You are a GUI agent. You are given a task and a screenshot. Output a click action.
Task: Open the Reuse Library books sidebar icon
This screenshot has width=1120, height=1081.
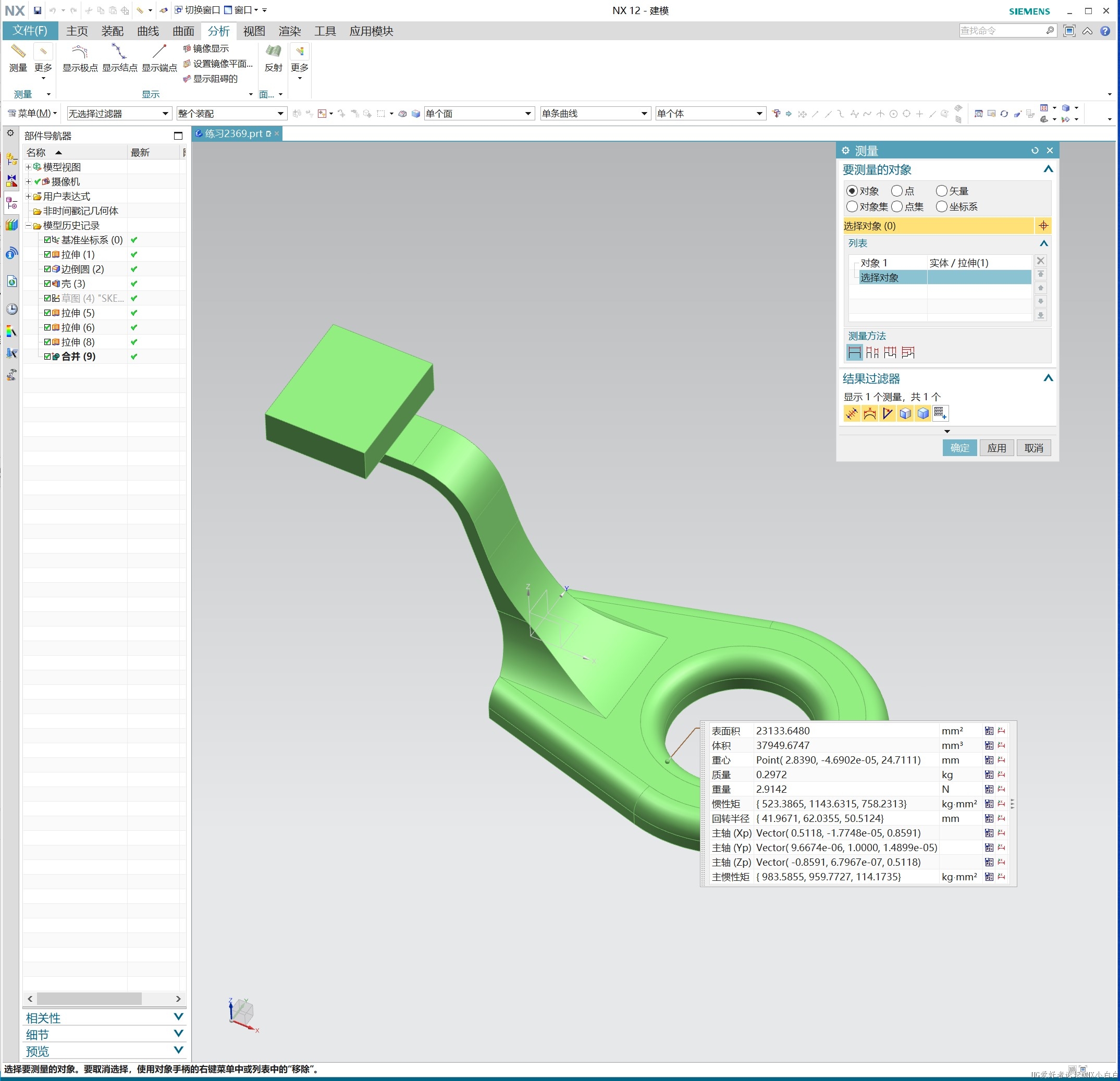11,225
